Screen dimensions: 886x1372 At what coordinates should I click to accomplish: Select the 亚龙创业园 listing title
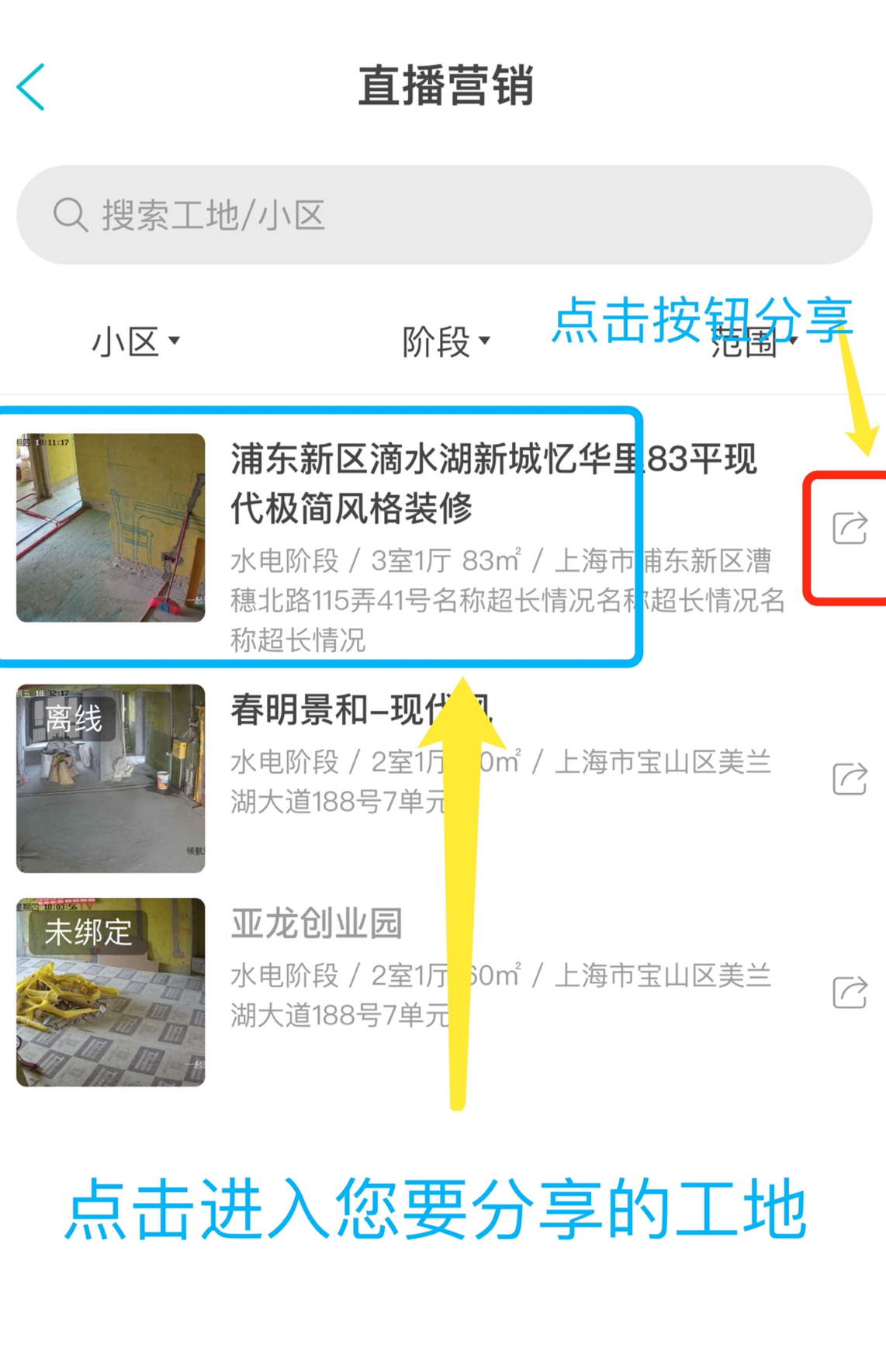coord(317,923)
